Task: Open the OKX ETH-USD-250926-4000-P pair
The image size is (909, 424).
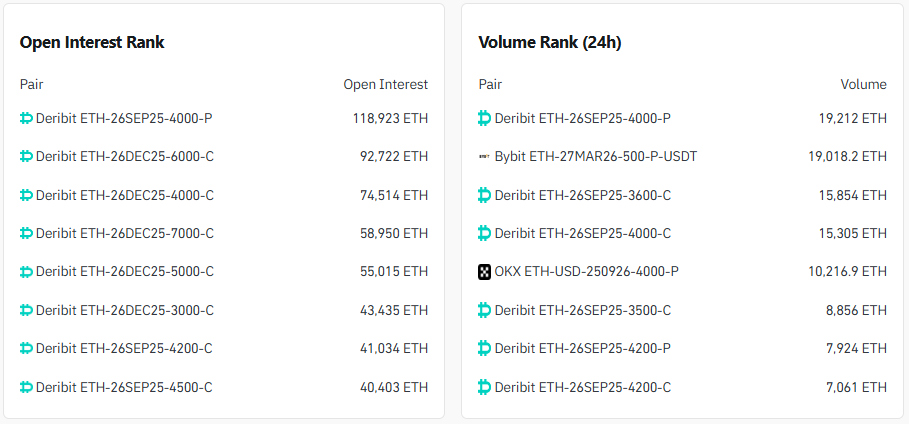Action: coord(587,271)
